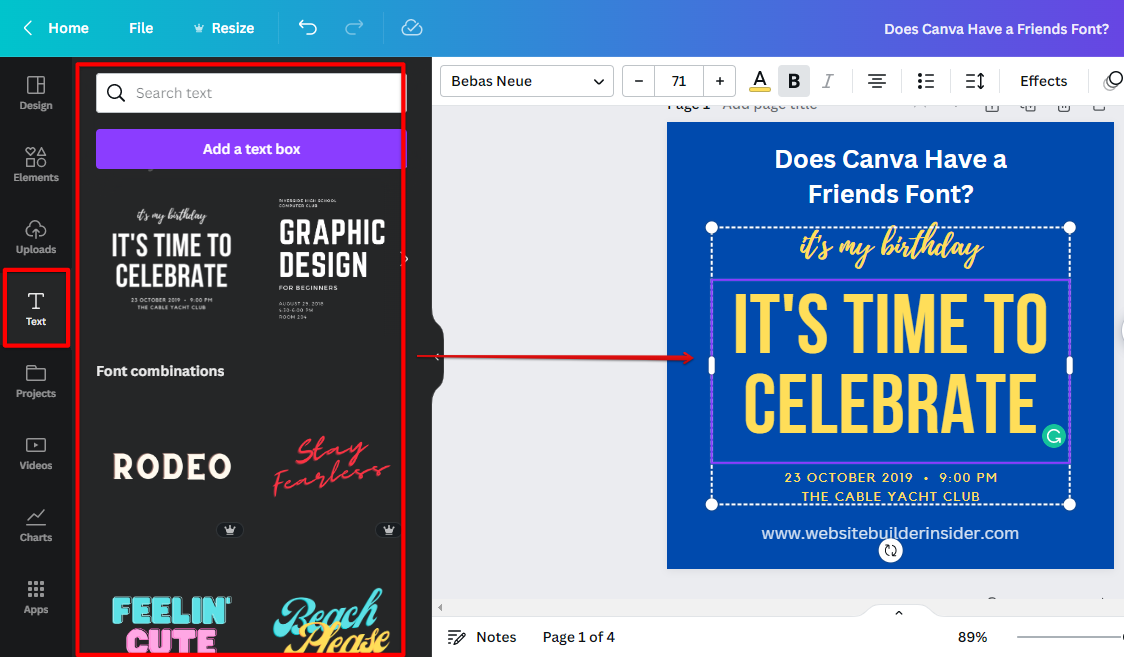
Task: Expand the Bebas Neue font dropdown
Action: click(x=526, y=81)
